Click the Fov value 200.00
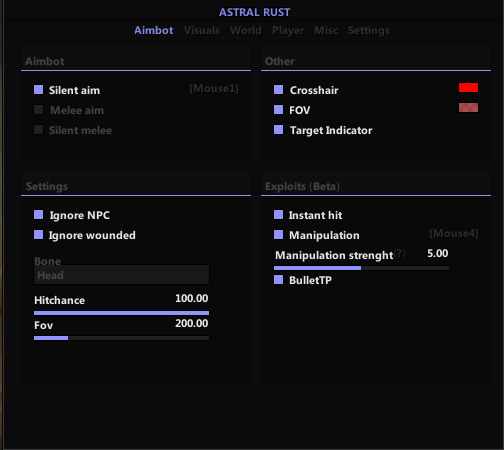The image size is (504, 450). click(192, 323)
